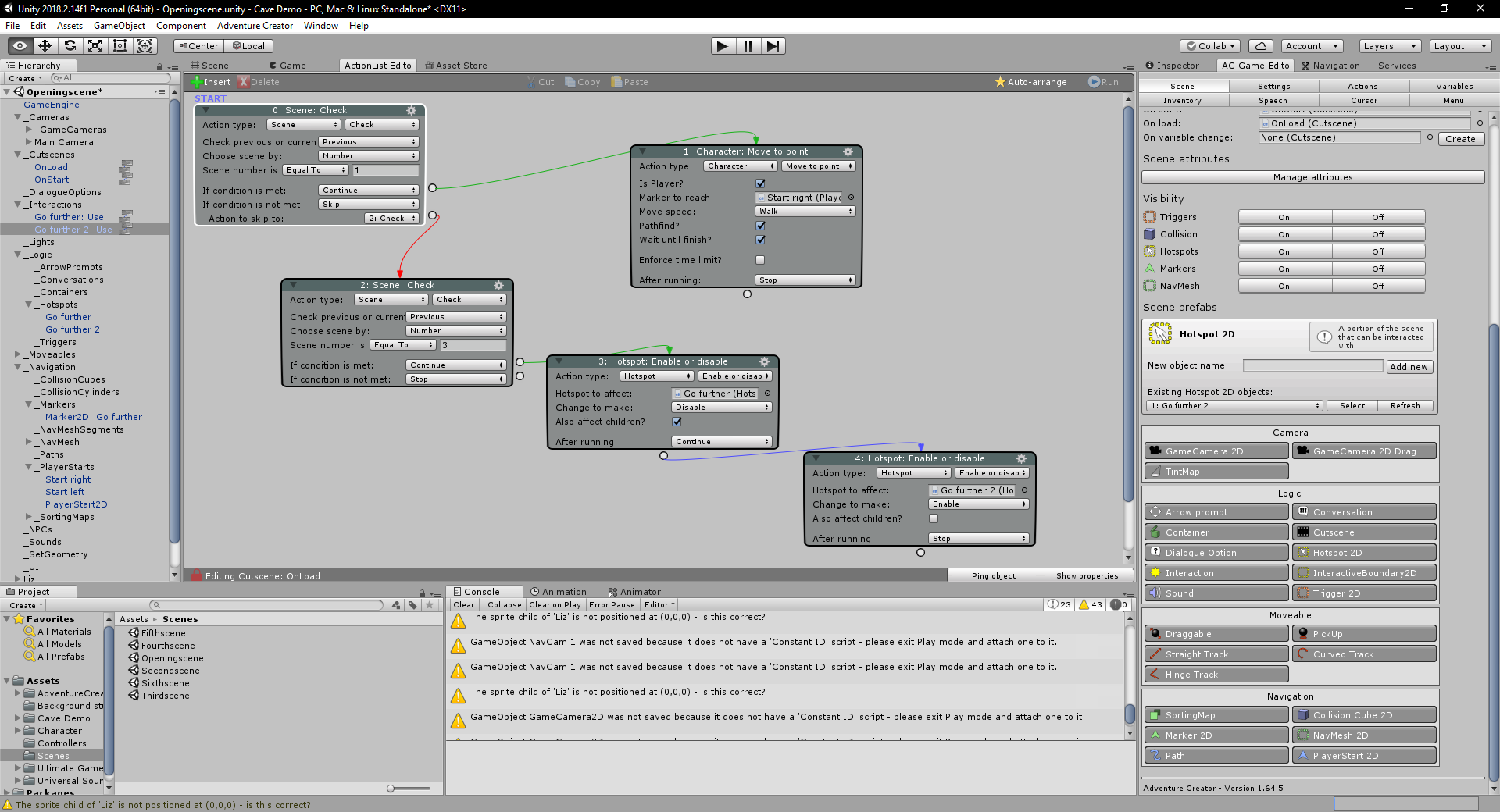Enable Also affect children in node 4
1500x812 pixels.
pyautogui.click(x=934, y=518)
